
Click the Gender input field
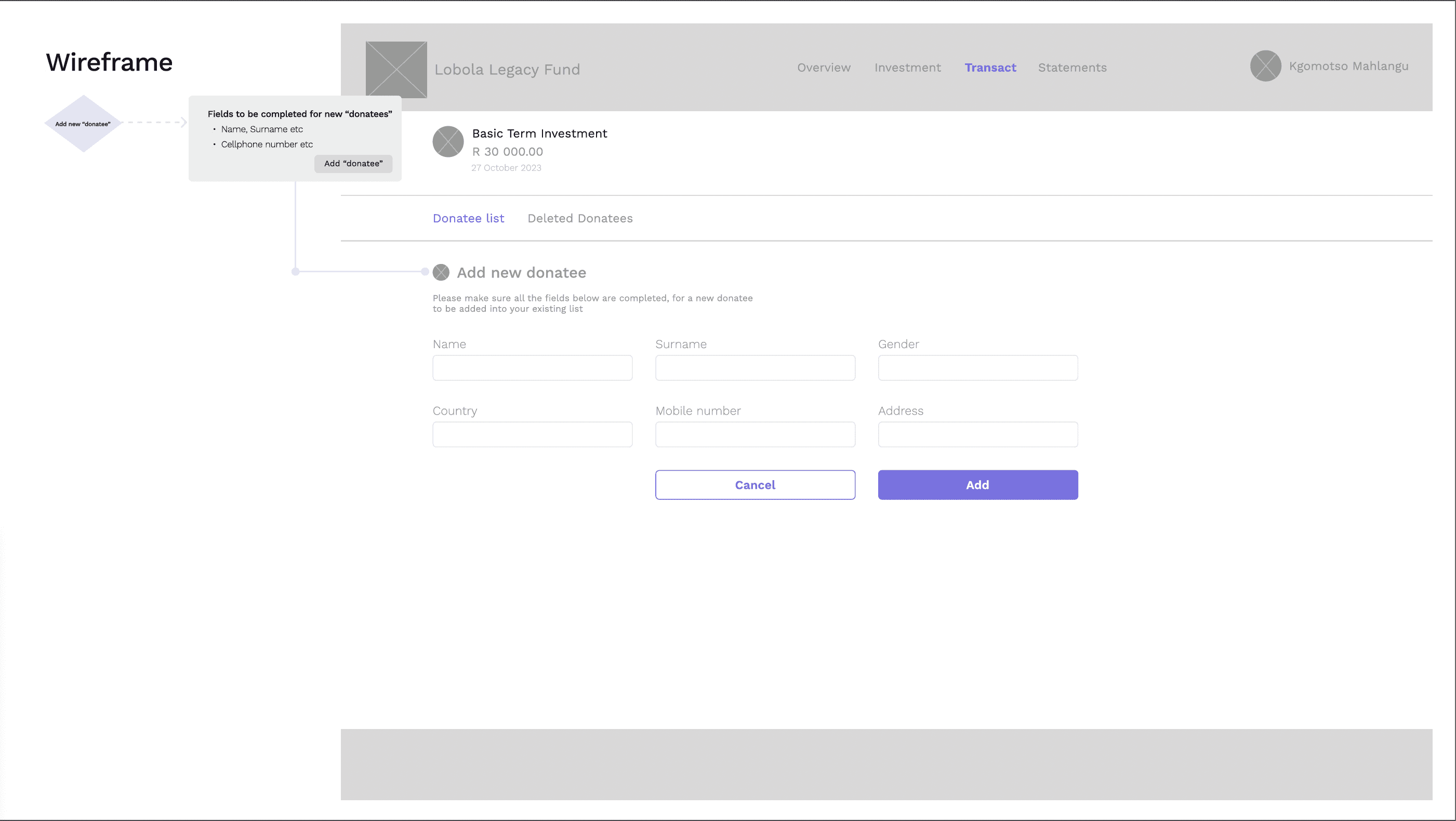pyautogui.click(x=977, y=368)
